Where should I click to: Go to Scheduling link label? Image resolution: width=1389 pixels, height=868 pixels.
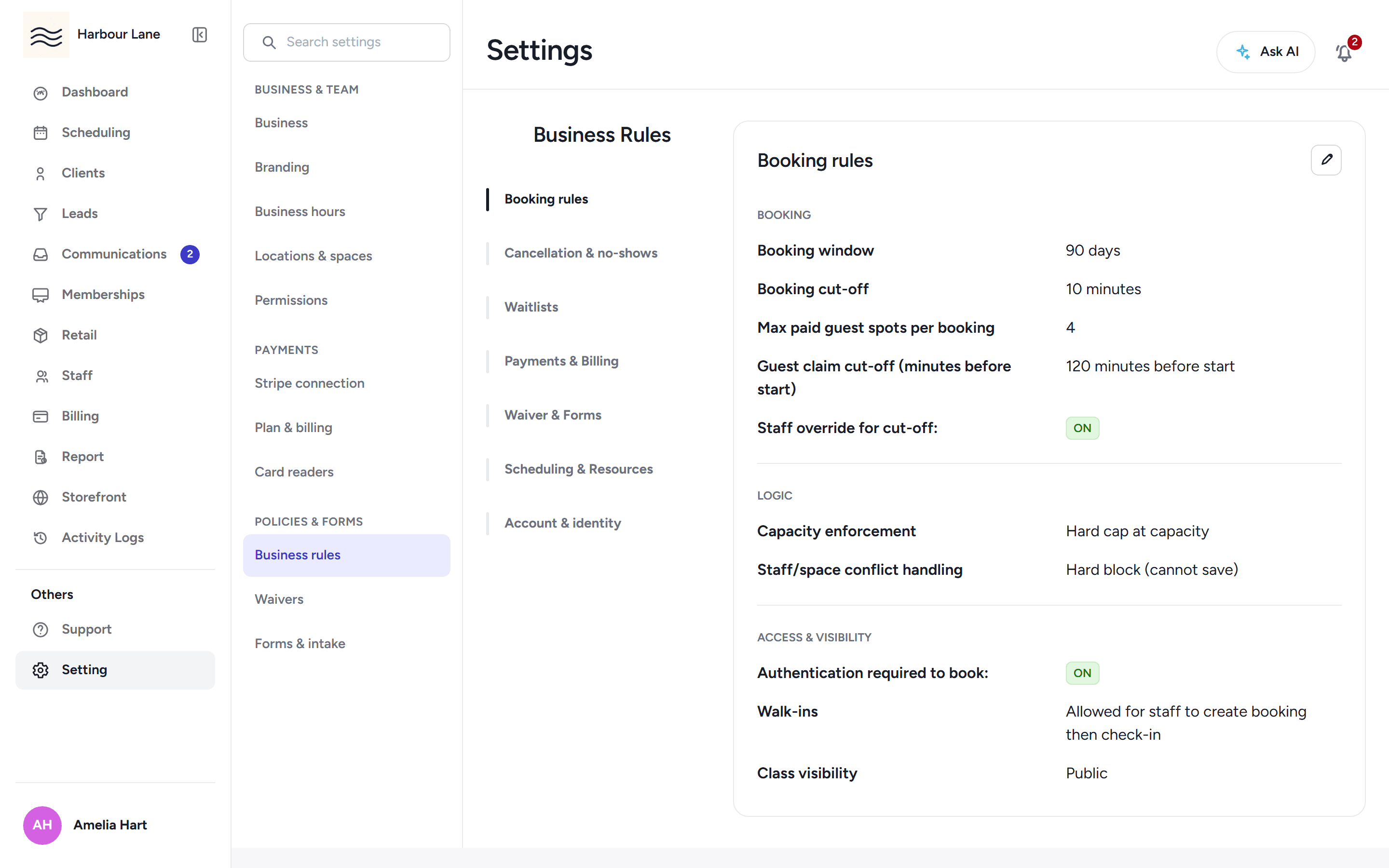pos(96,133)
